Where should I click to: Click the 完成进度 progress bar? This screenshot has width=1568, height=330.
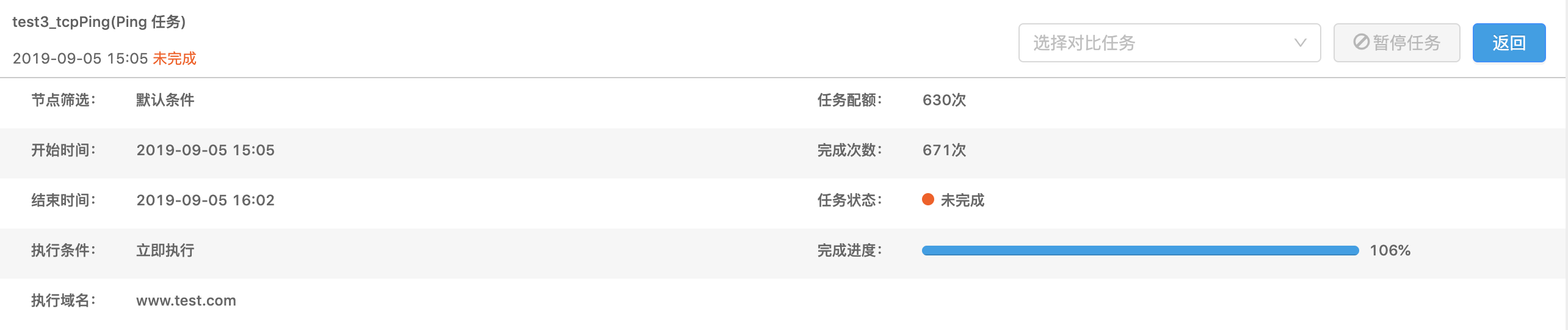[x=1140, y=251]
